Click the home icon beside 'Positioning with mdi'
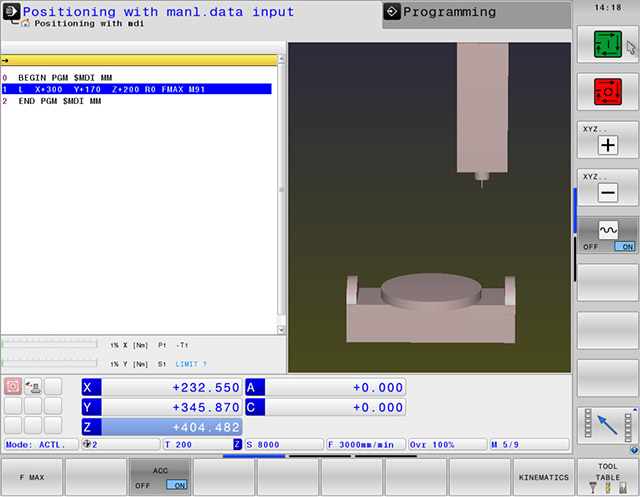This screenshot has width=640, height=497. coord(25,23)
